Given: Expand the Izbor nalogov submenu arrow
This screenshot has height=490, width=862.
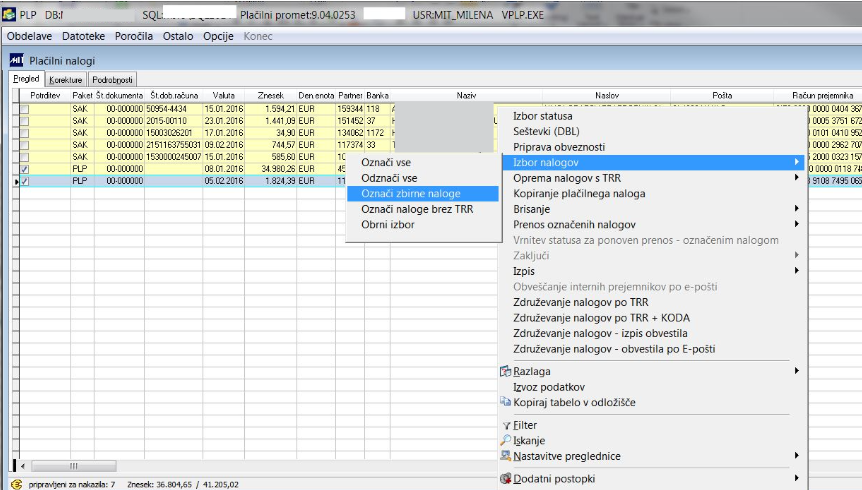Looking at the screenshot, I should (796, 162).
